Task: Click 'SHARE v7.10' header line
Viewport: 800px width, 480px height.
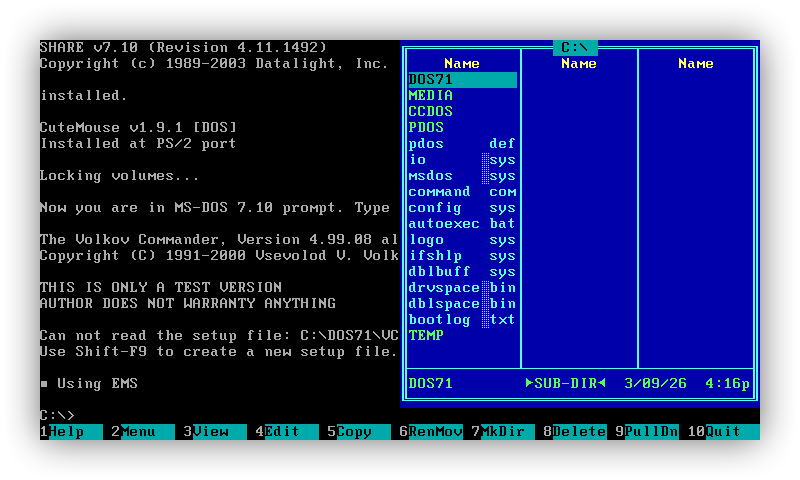Action: [x=183, y=47]
